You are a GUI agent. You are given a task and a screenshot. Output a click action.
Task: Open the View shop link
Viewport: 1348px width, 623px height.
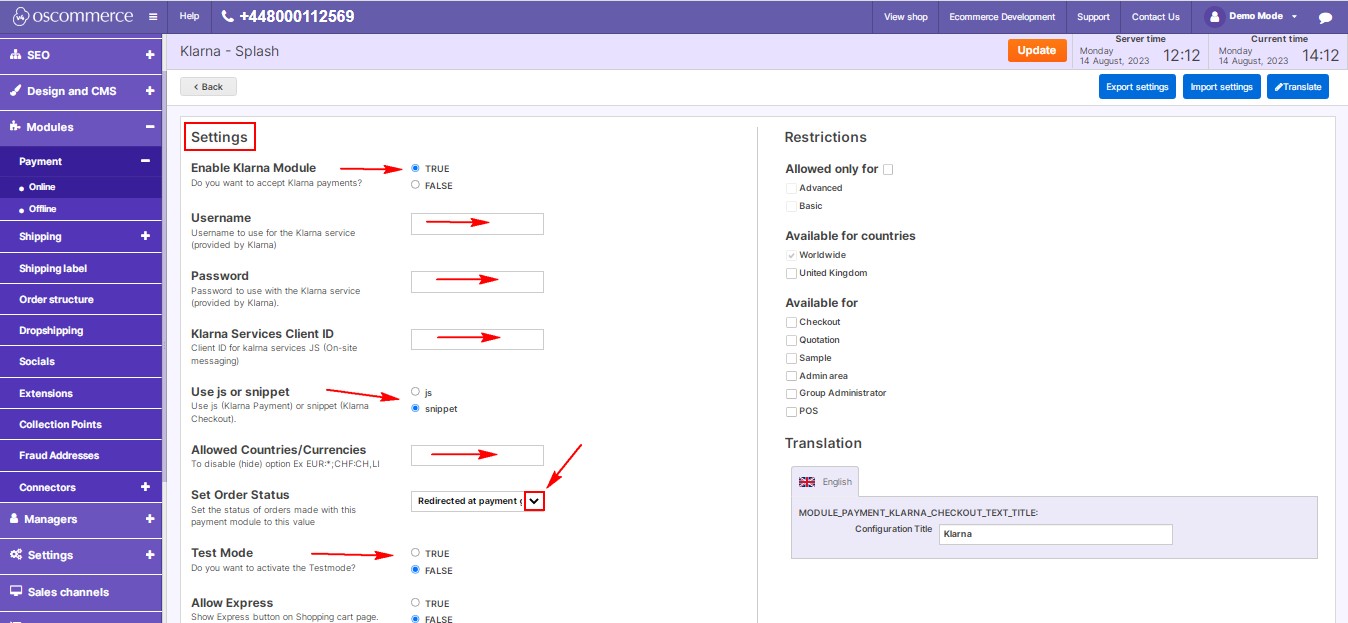906,17
